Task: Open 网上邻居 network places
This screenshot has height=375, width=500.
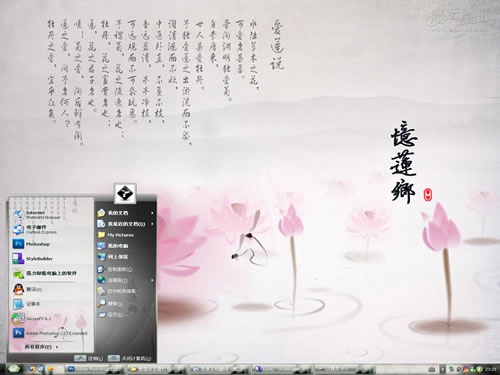Action: tap(126, 257)
